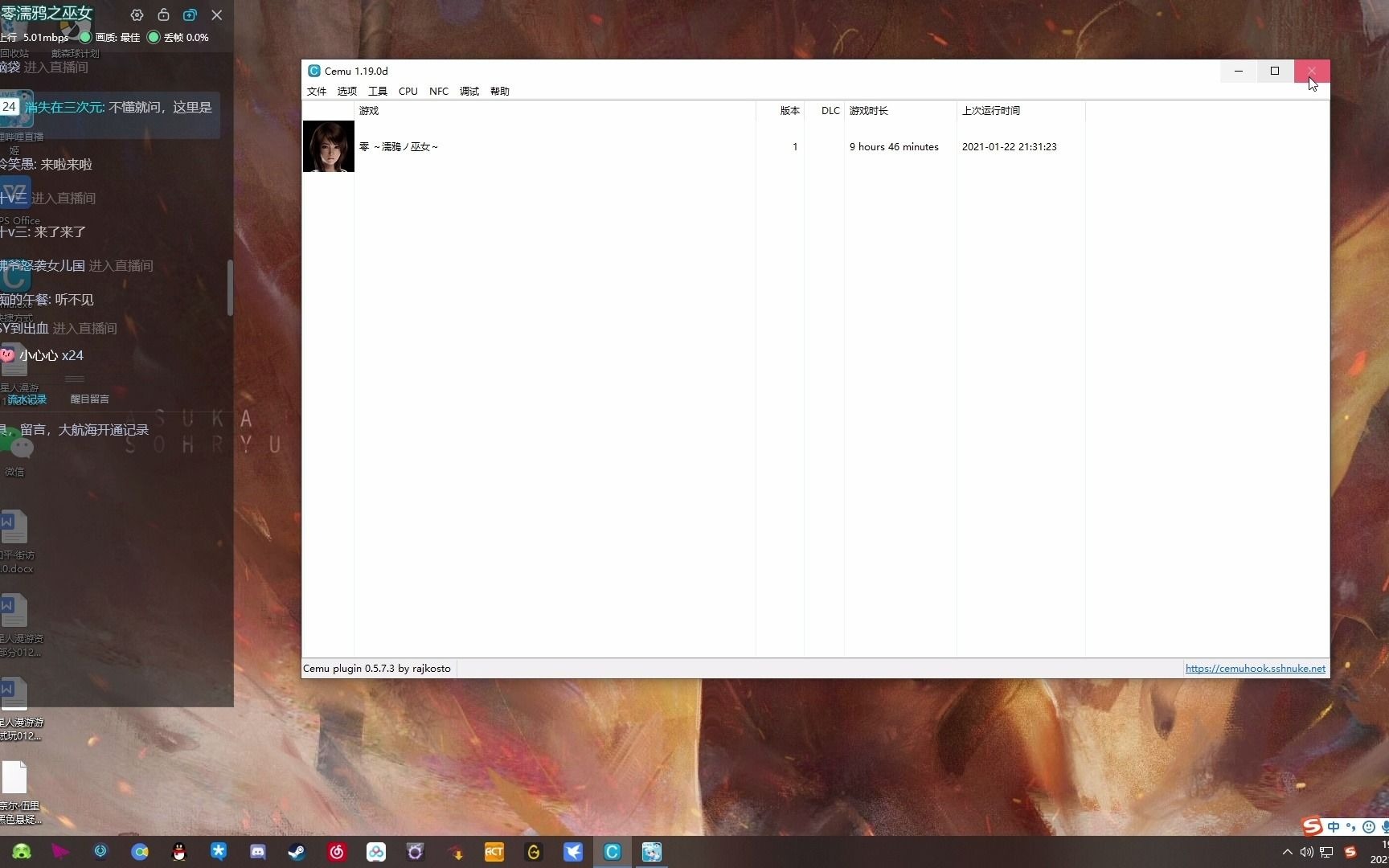The image size is (1389, 868).
Task: Open the blue asterisk chat app in taskbar
Action: click(219, 852)
